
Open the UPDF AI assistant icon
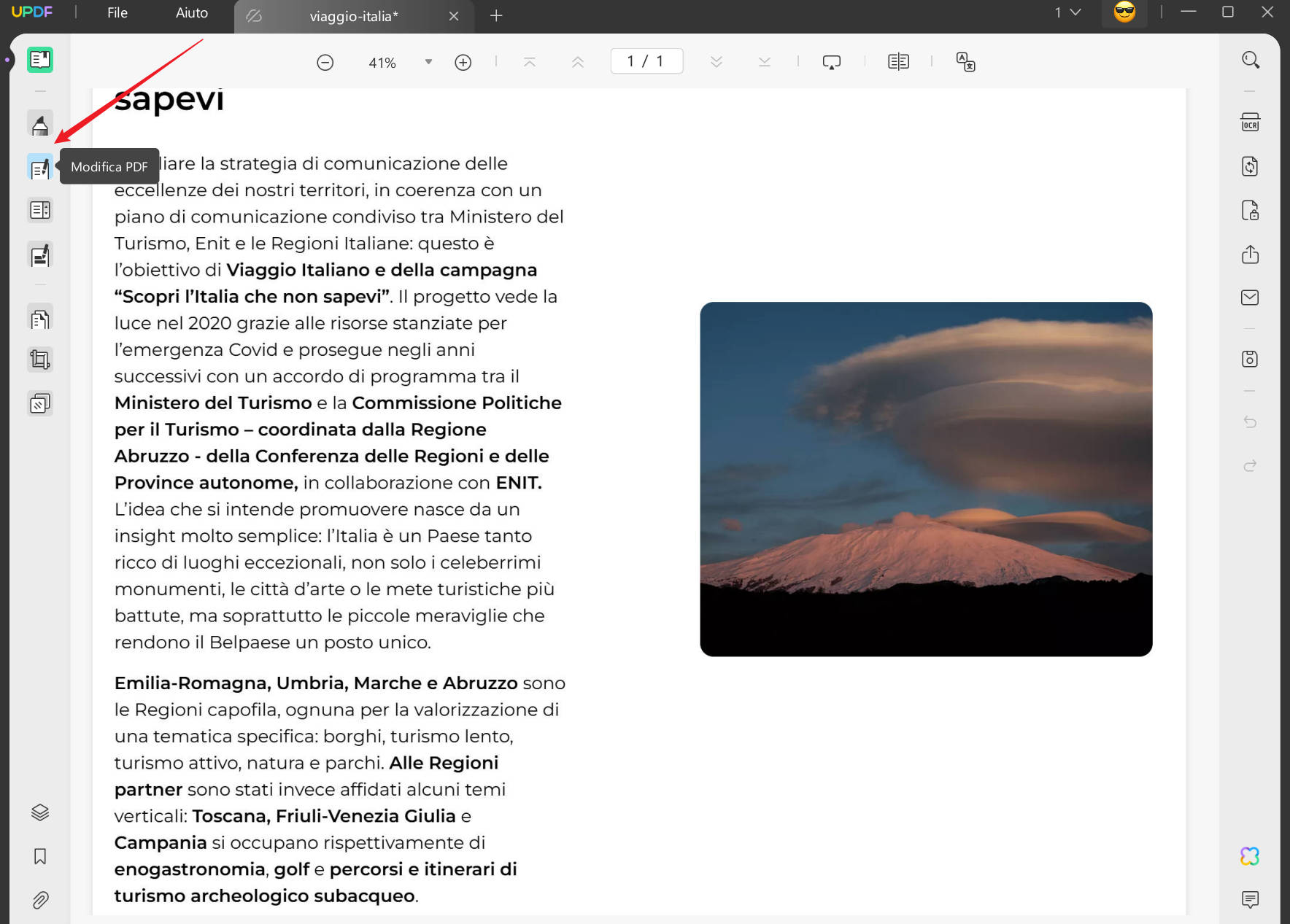click(x=1250, y=855)
